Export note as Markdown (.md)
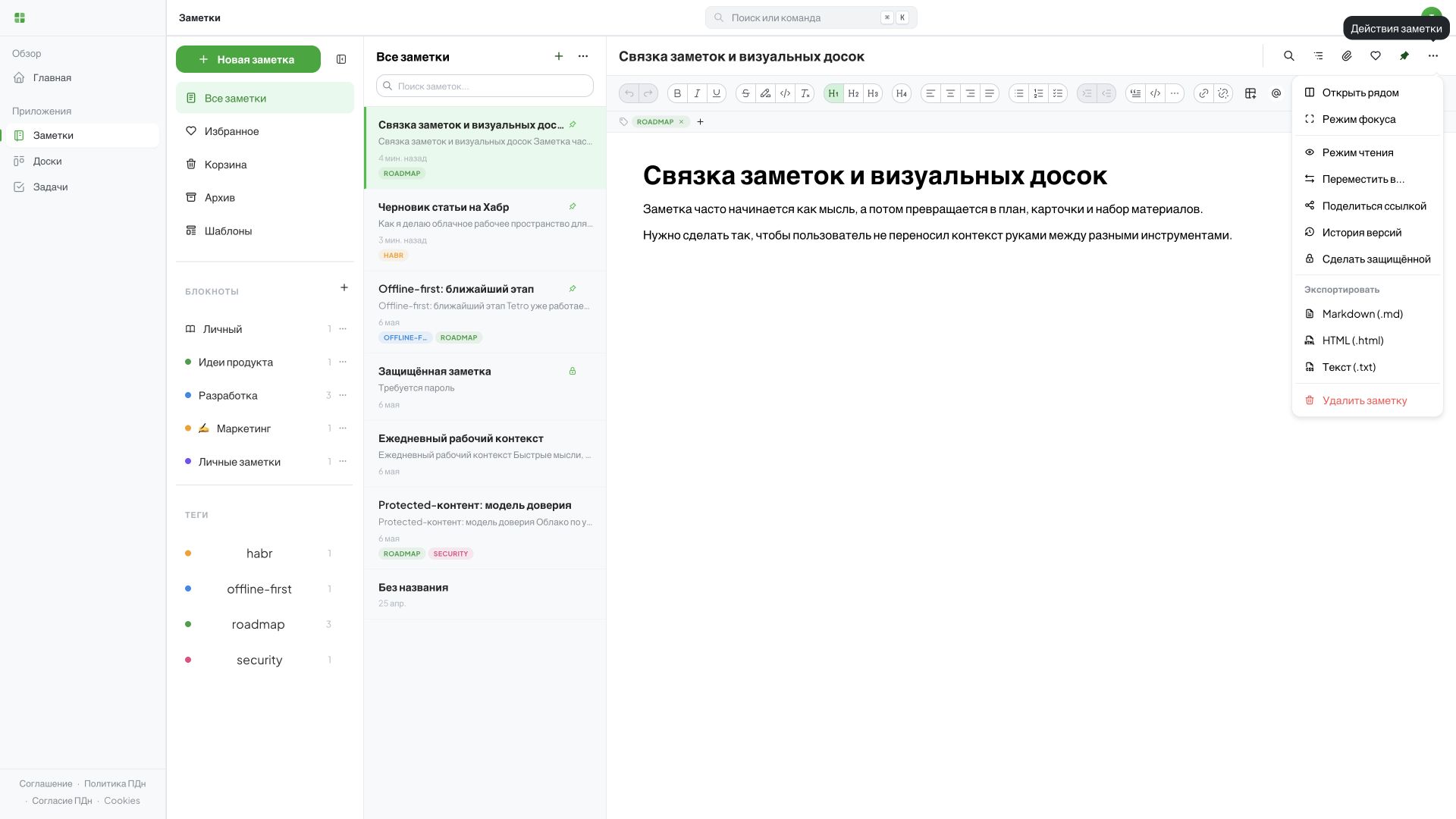Viewport: 1456px width, 819px height. coord(1367,314)
